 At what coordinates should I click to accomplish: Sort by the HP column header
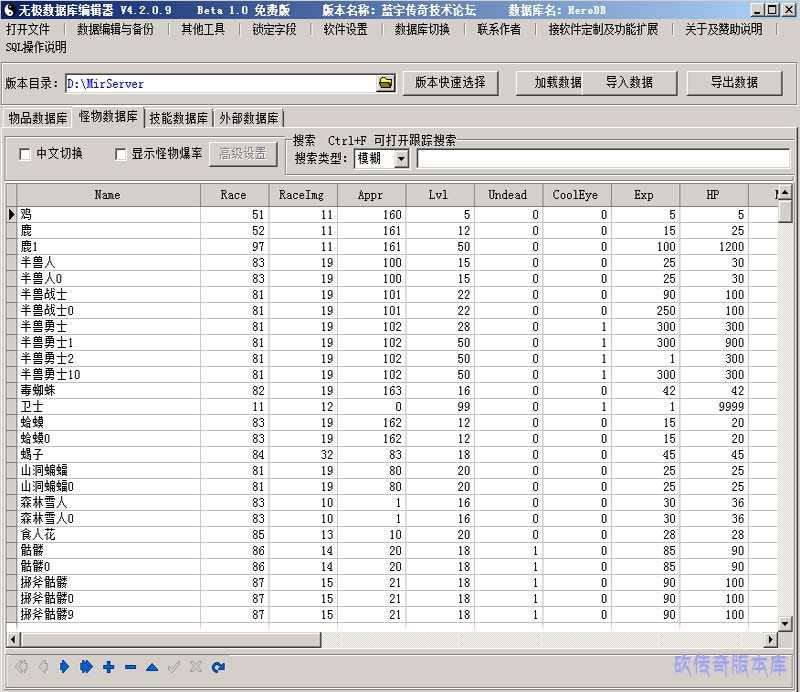pyautogui.click(x=713, y=195)
